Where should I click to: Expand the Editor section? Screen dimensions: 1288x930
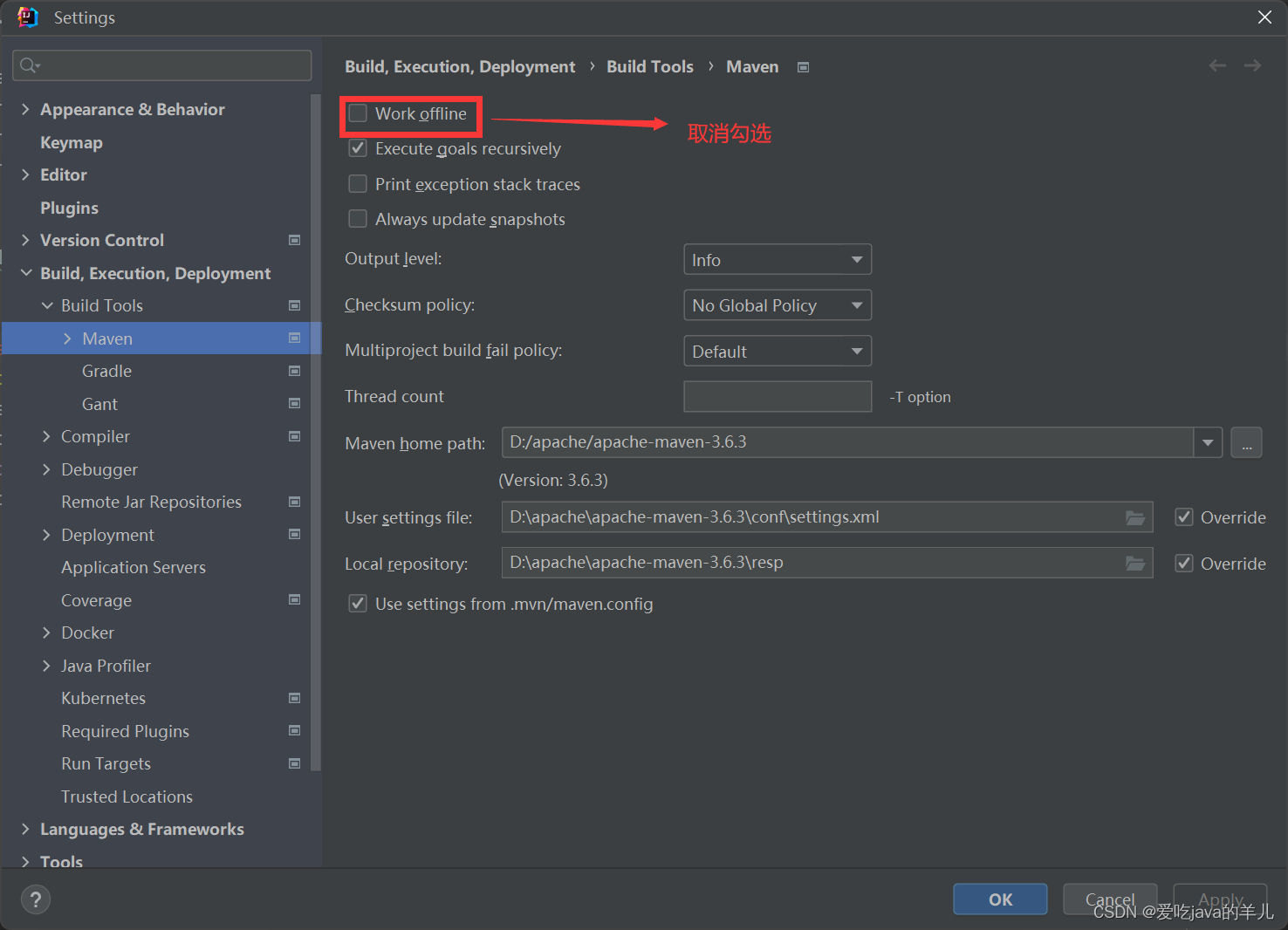(25, 174)
